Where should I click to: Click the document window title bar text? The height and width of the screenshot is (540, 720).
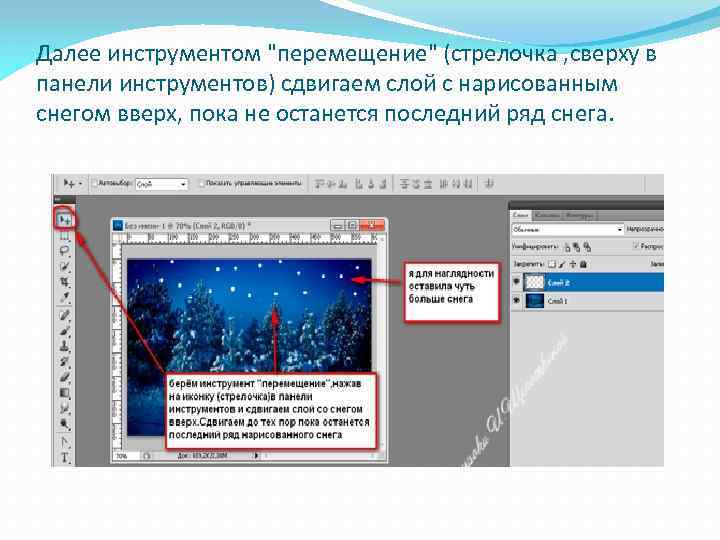tap(188, 225)
